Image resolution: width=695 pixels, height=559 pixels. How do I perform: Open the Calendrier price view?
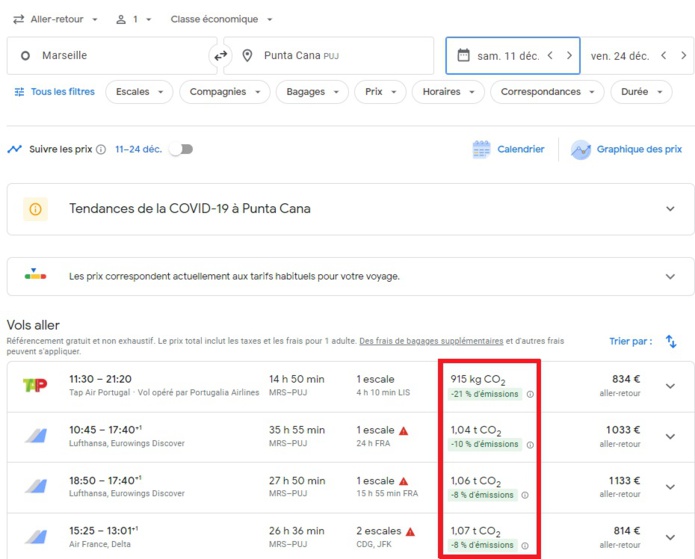click(508, 149)
